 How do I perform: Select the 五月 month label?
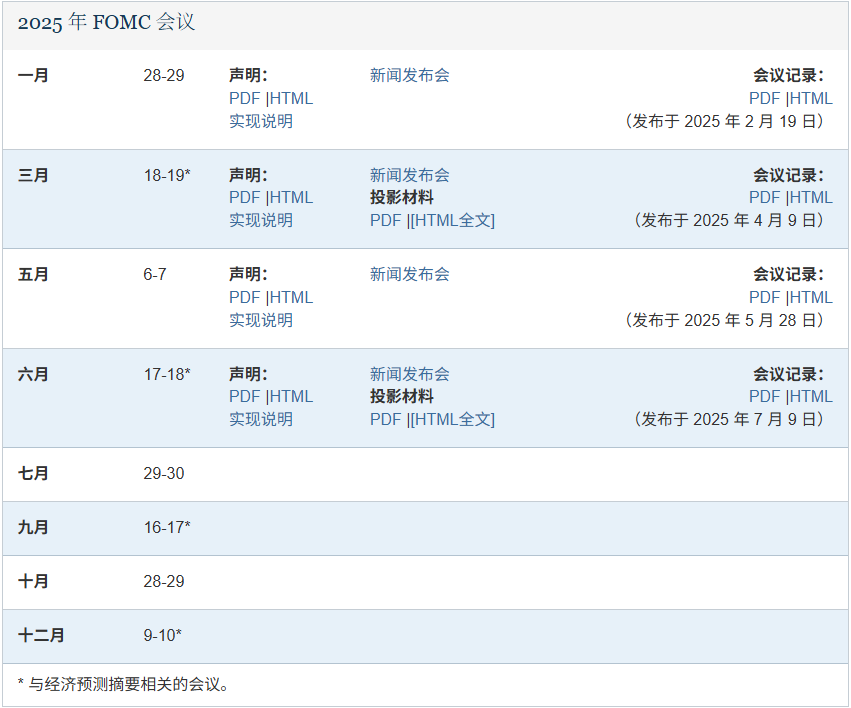click(34, 275)
